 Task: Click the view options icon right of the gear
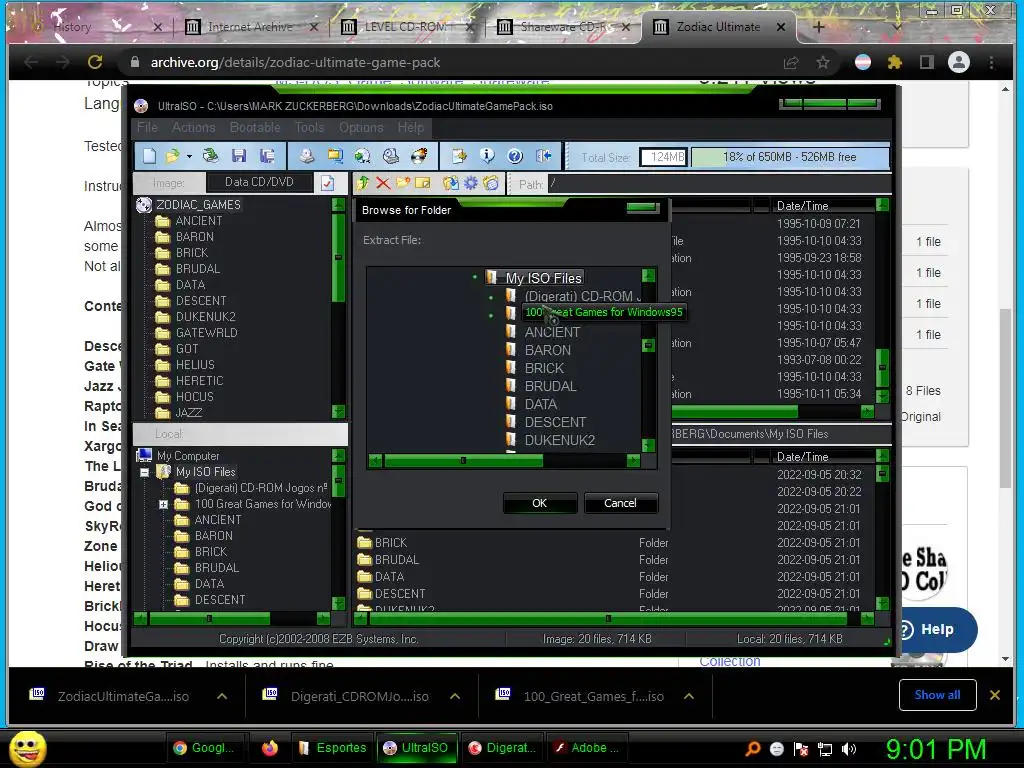[x=491, y=184]
